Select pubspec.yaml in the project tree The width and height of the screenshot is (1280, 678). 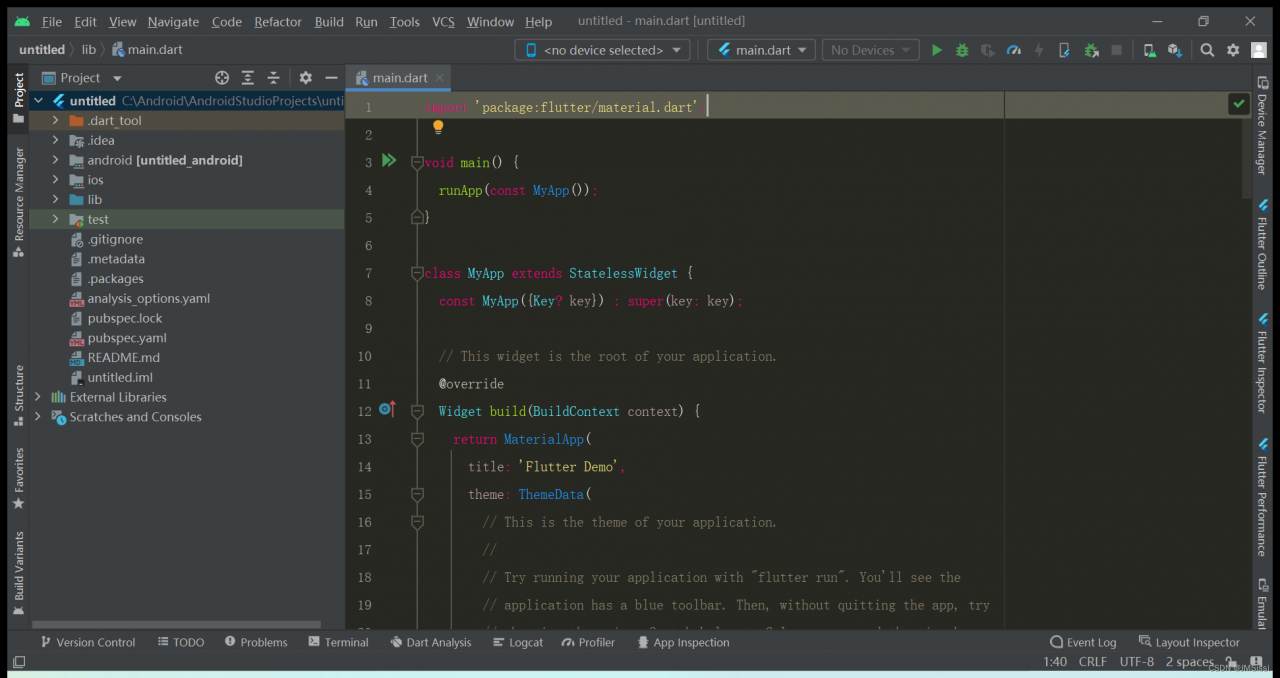click(126, 338)
